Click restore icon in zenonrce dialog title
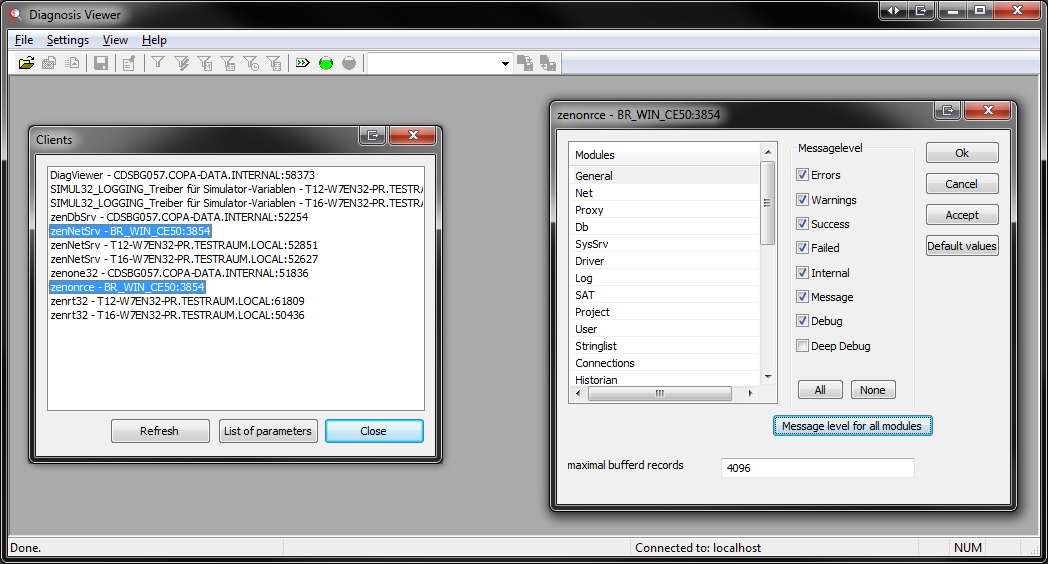This screenshot has height=564, width=1048. 947,110
